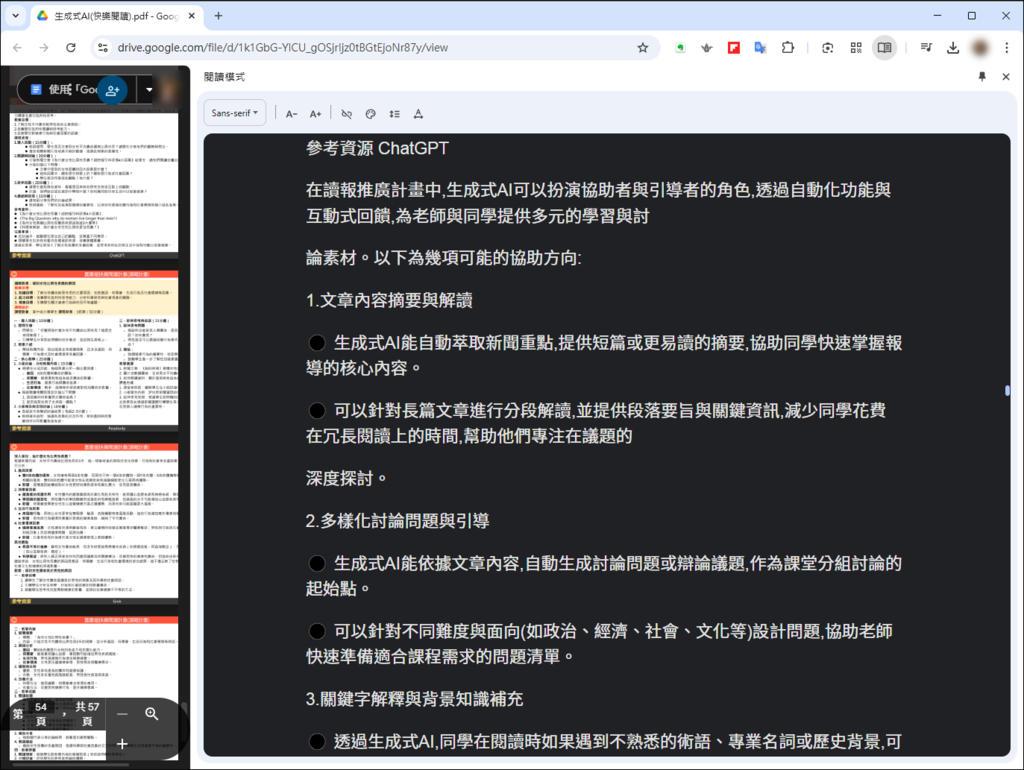Decrease reading mode font size
1024x770 pixels.
tap(291, 114)
